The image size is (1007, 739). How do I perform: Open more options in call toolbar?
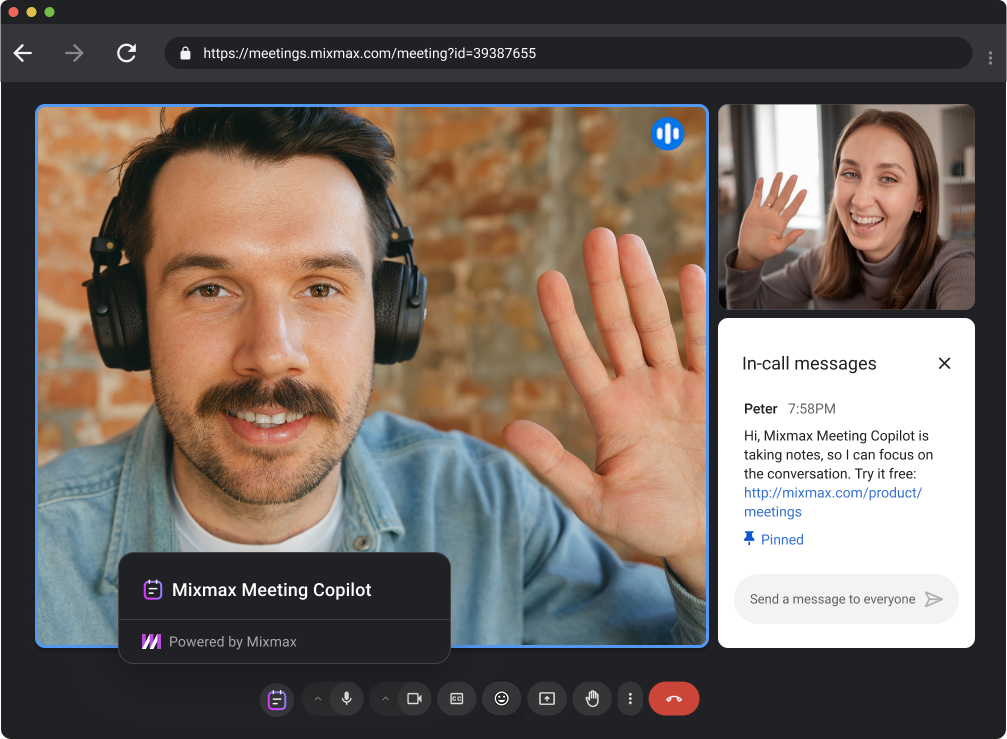point(630,699)
